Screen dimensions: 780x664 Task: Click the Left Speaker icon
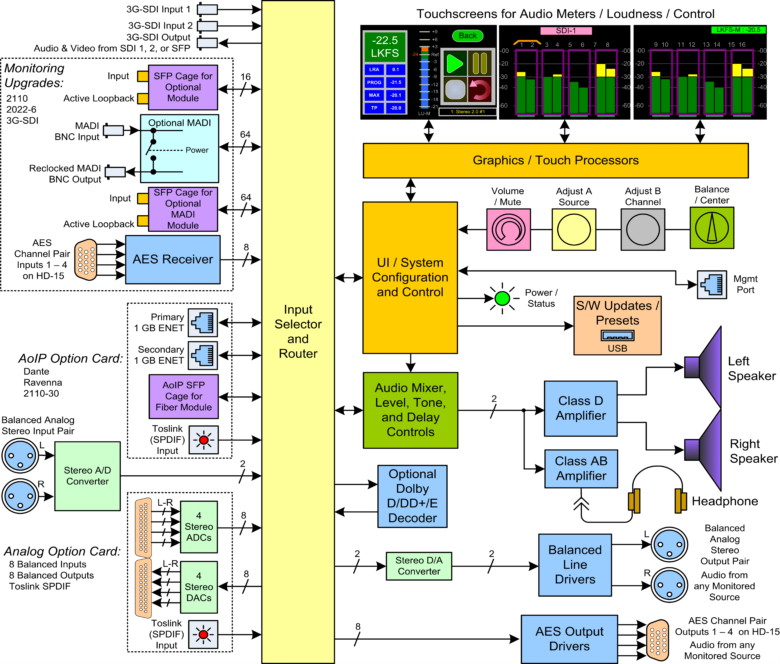(x=703, y=367)
